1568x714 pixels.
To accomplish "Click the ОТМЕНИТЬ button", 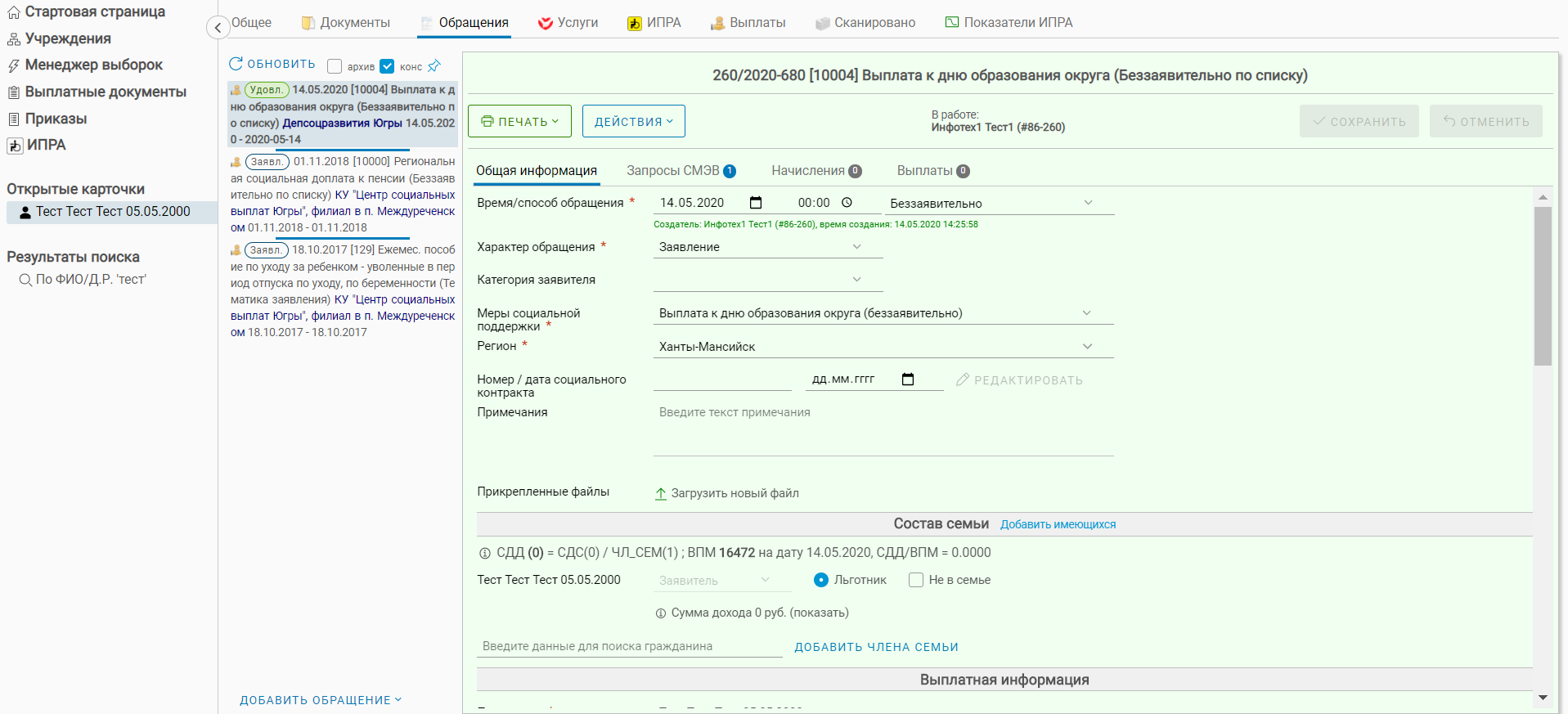I will point(1486,121).
